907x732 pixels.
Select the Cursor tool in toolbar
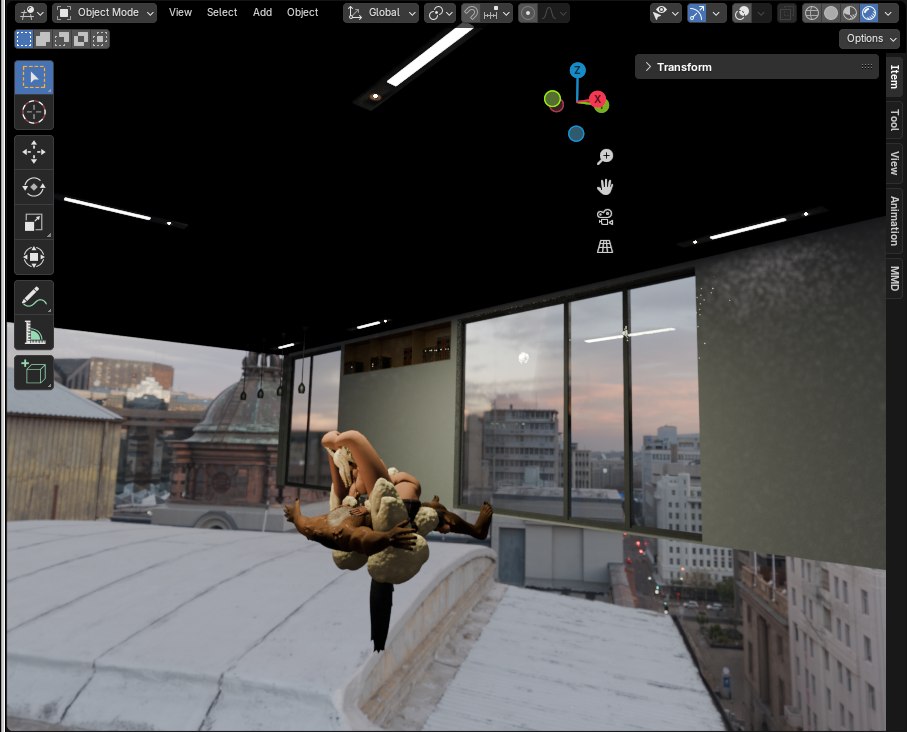tap(34, 112)
